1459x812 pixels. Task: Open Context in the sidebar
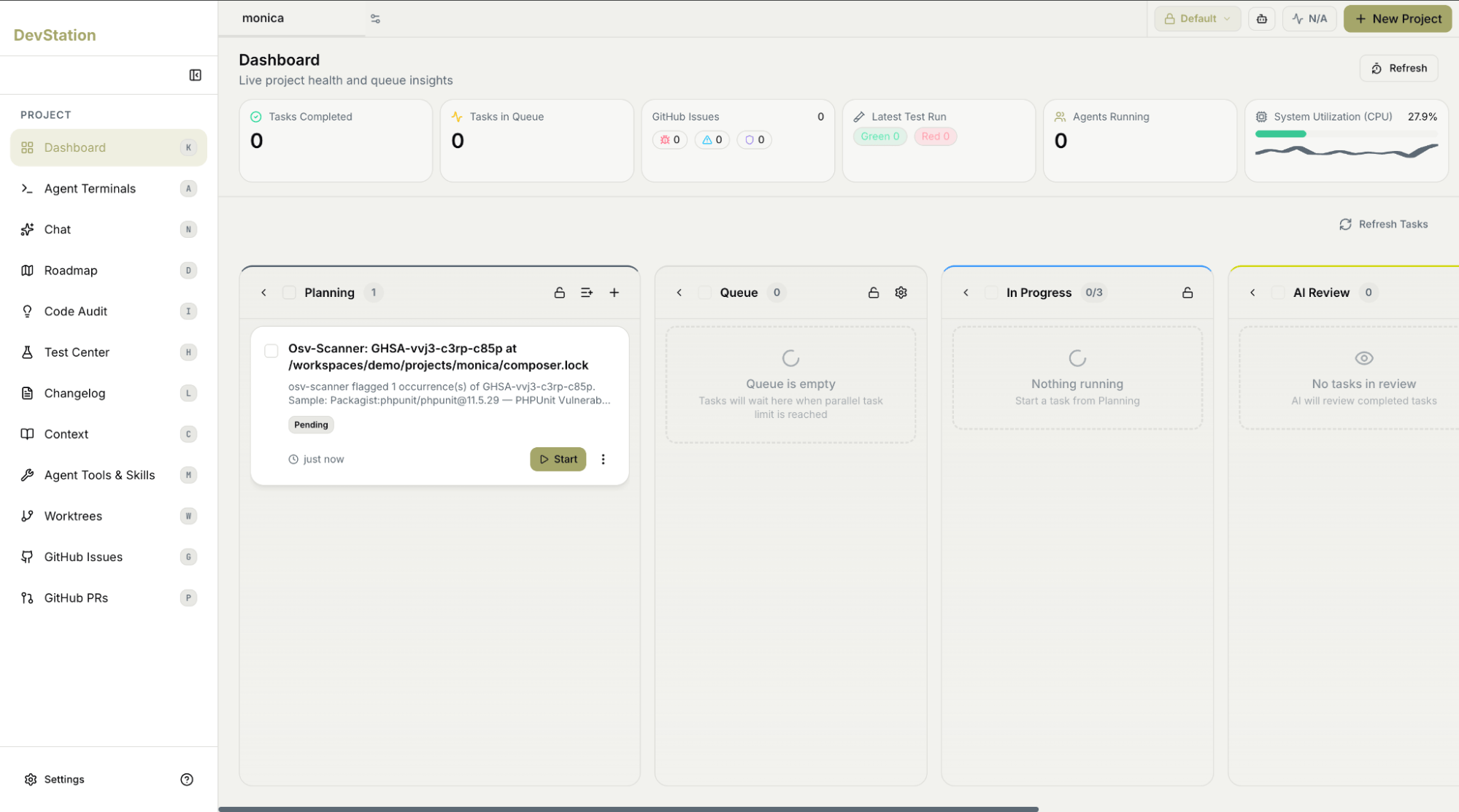(109, 434)
